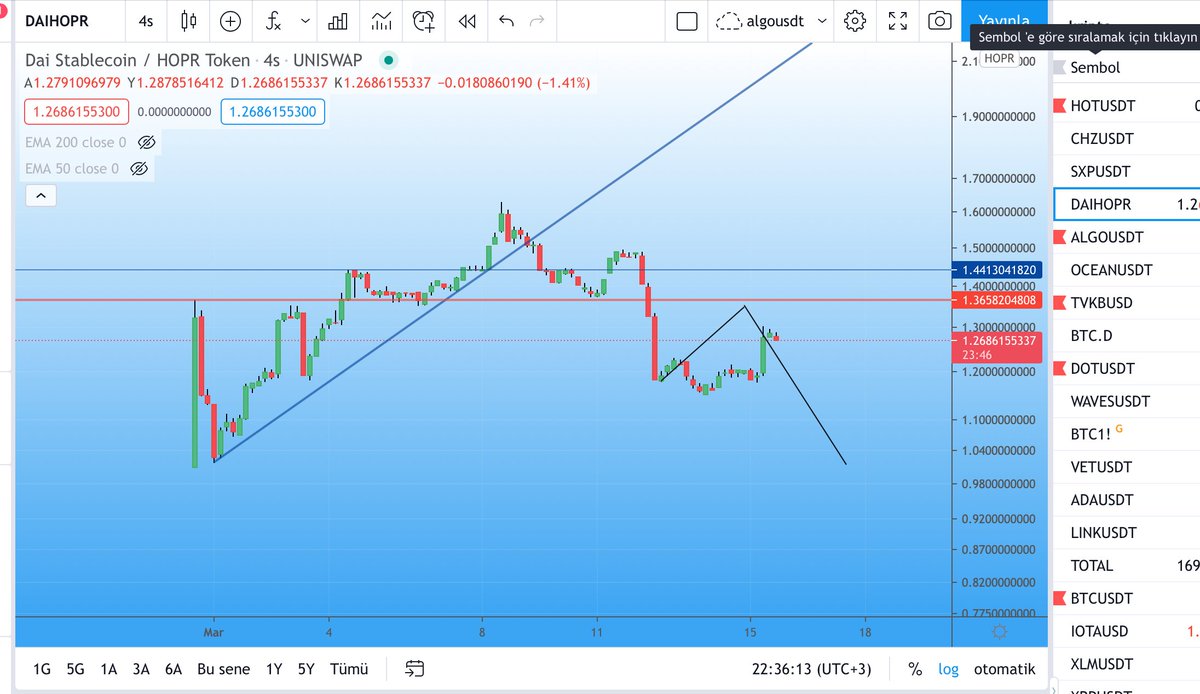Toggle log scale

click(x=947, y=669)
